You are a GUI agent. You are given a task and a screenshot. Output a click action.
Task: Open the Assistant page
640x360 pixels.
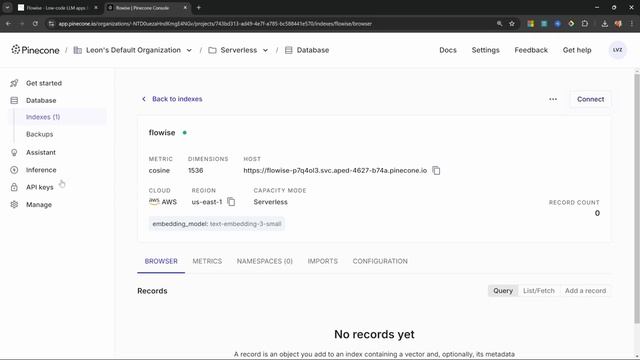(x=40, y=152)
